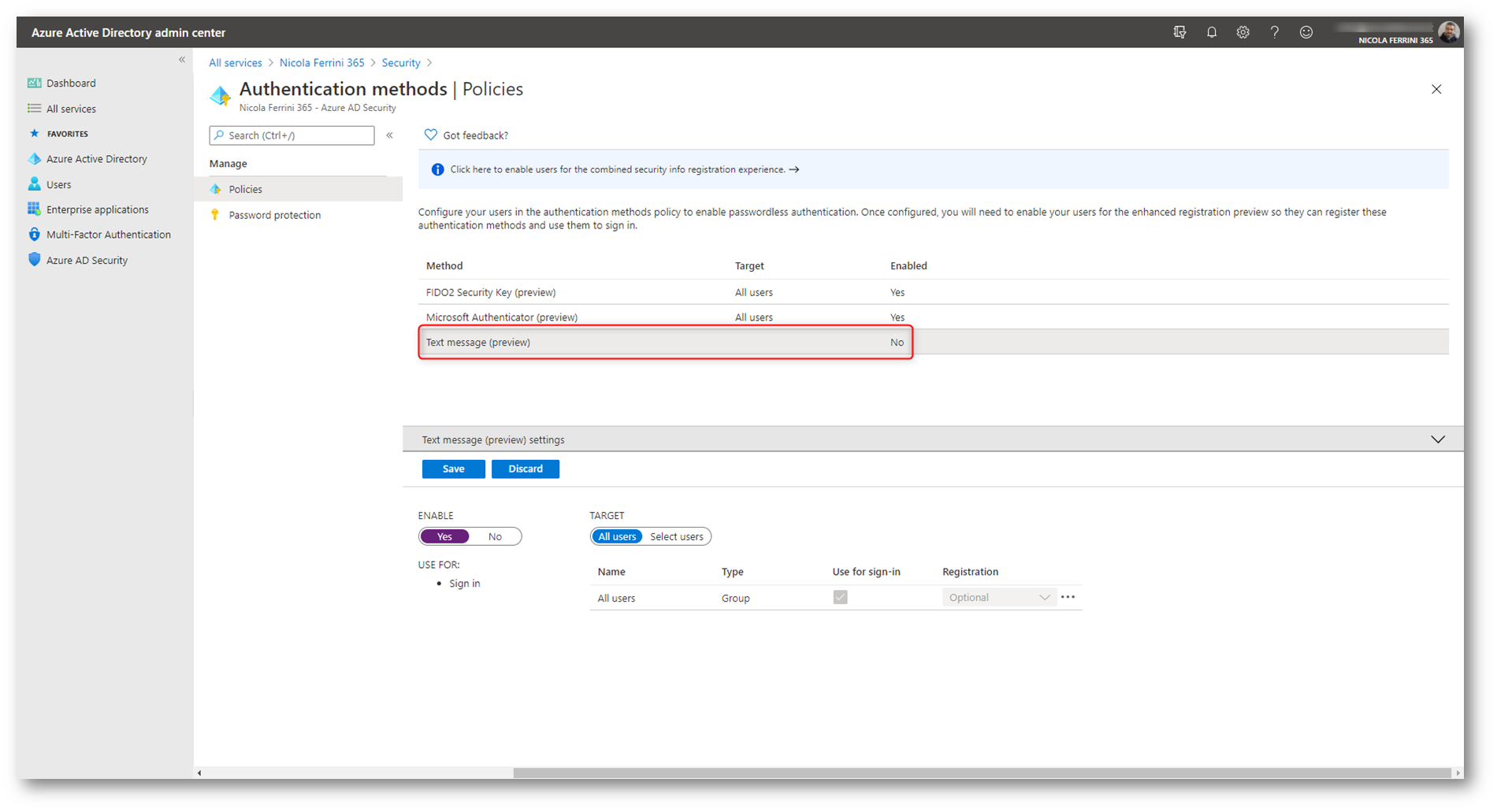This screenshot has width=1497, height=812.
Task: Open Enterprise applications favorite
Action: (x=98, y=209)
